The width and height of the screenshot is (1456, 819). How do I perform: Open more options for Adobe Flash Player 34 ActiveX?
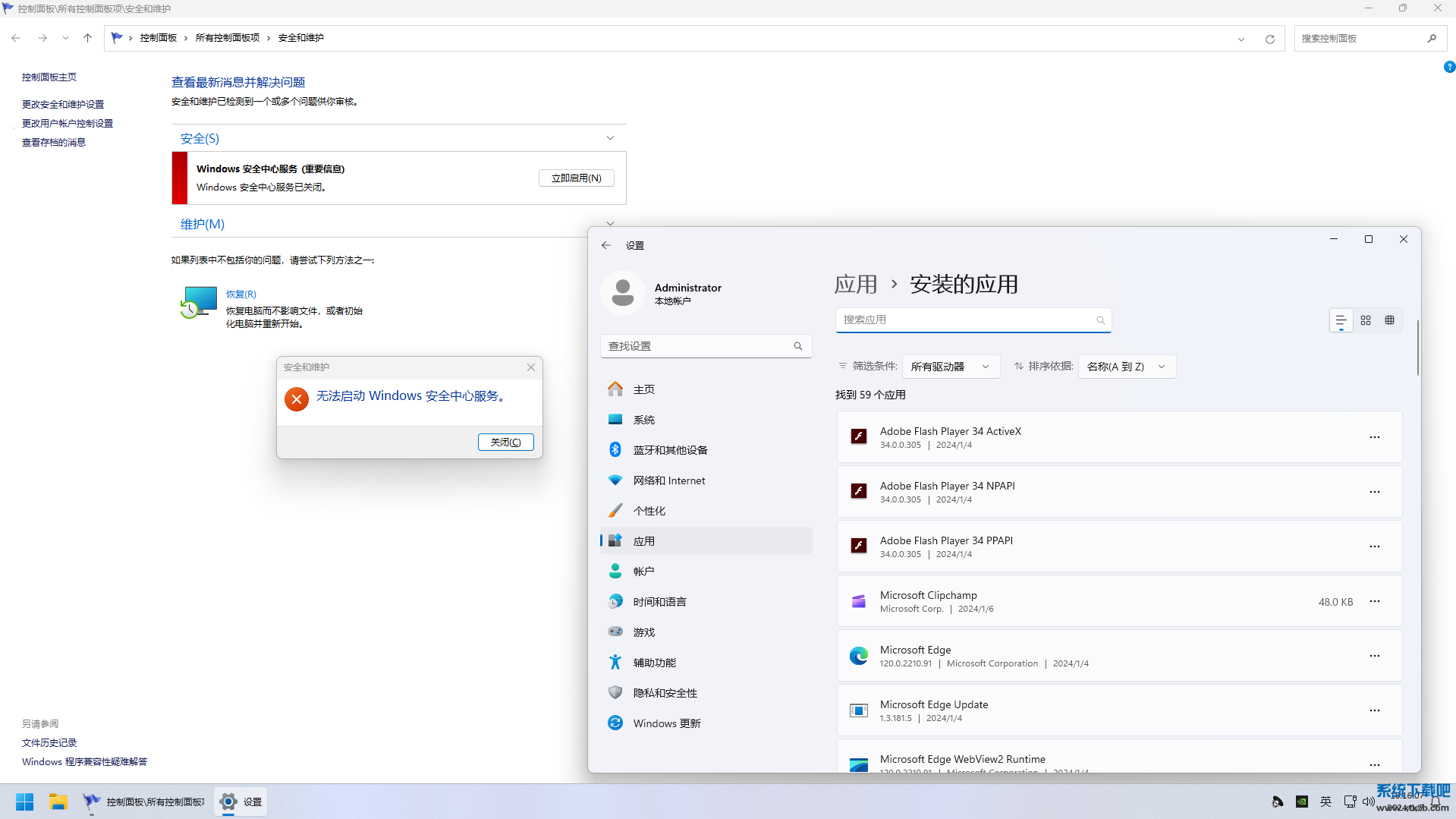click(1374, 437)
